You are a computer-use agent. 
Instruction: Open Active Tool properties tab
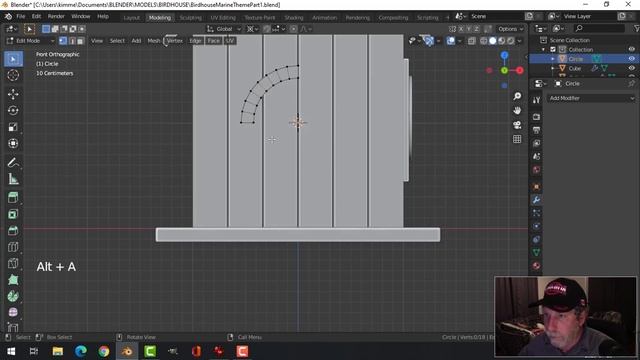[x=536, y=100]
